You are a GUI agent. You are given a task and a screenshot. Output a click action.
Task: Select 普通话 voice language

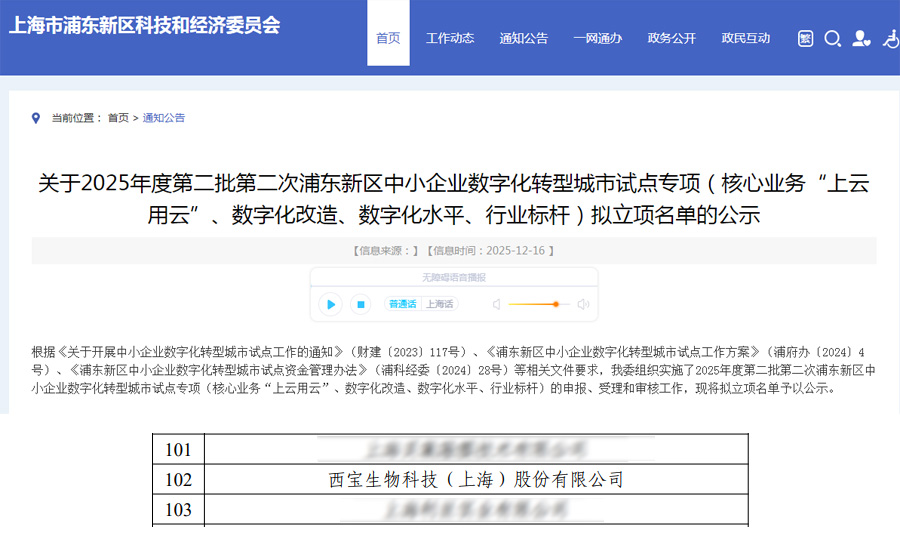(402, 304)
